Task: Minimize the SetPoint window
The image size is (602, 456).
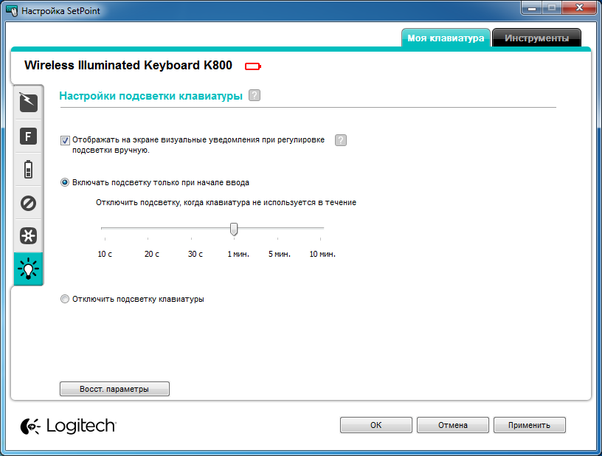Action: [532, 8]
